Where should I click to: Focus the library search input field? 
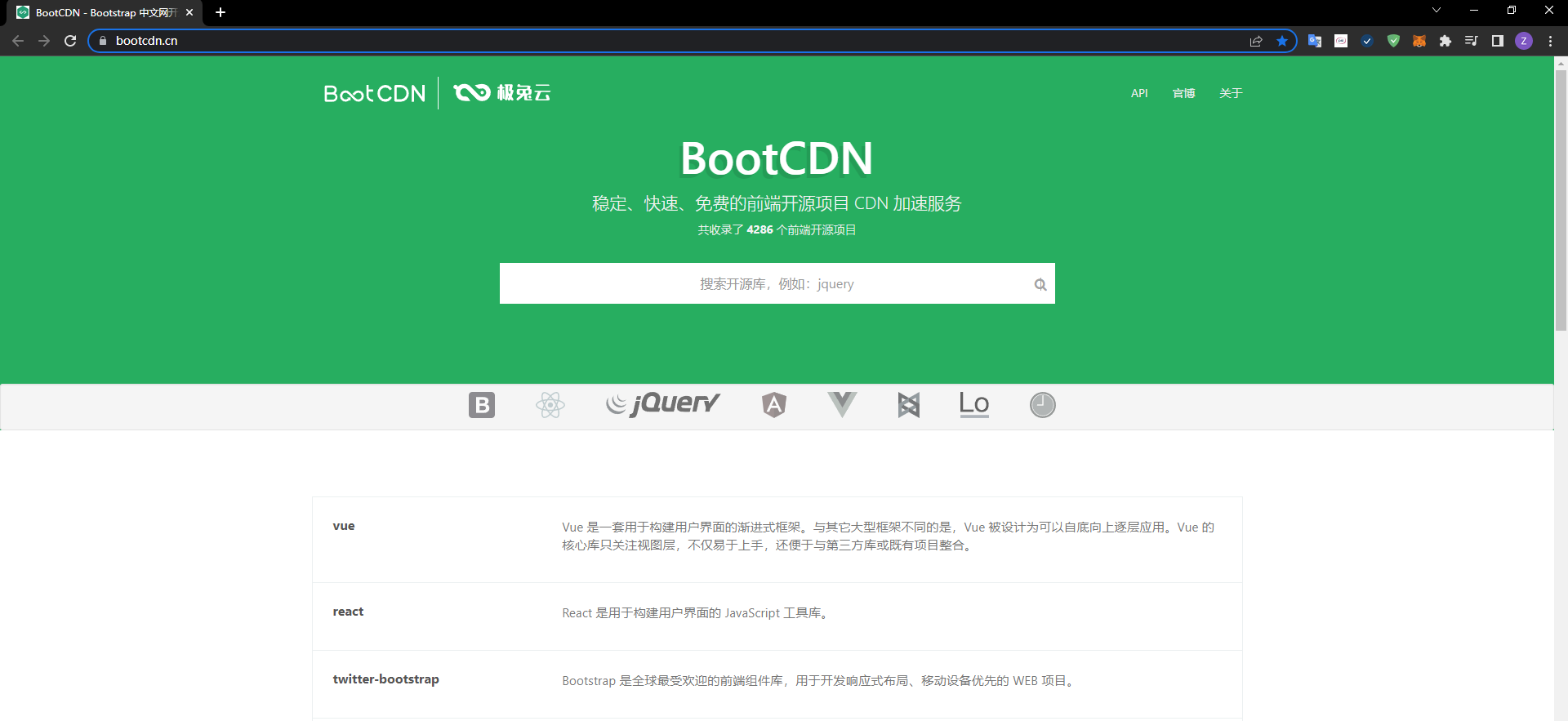point(777,283)
